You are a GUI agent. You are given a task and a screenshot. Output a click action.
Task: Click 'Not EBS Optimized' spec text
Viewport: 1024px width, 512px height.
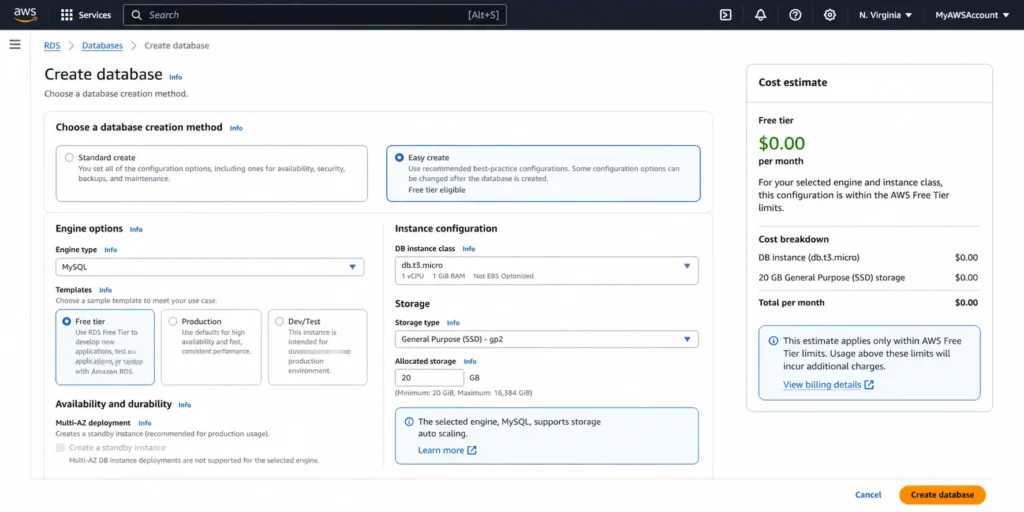[x=503, y=276]
